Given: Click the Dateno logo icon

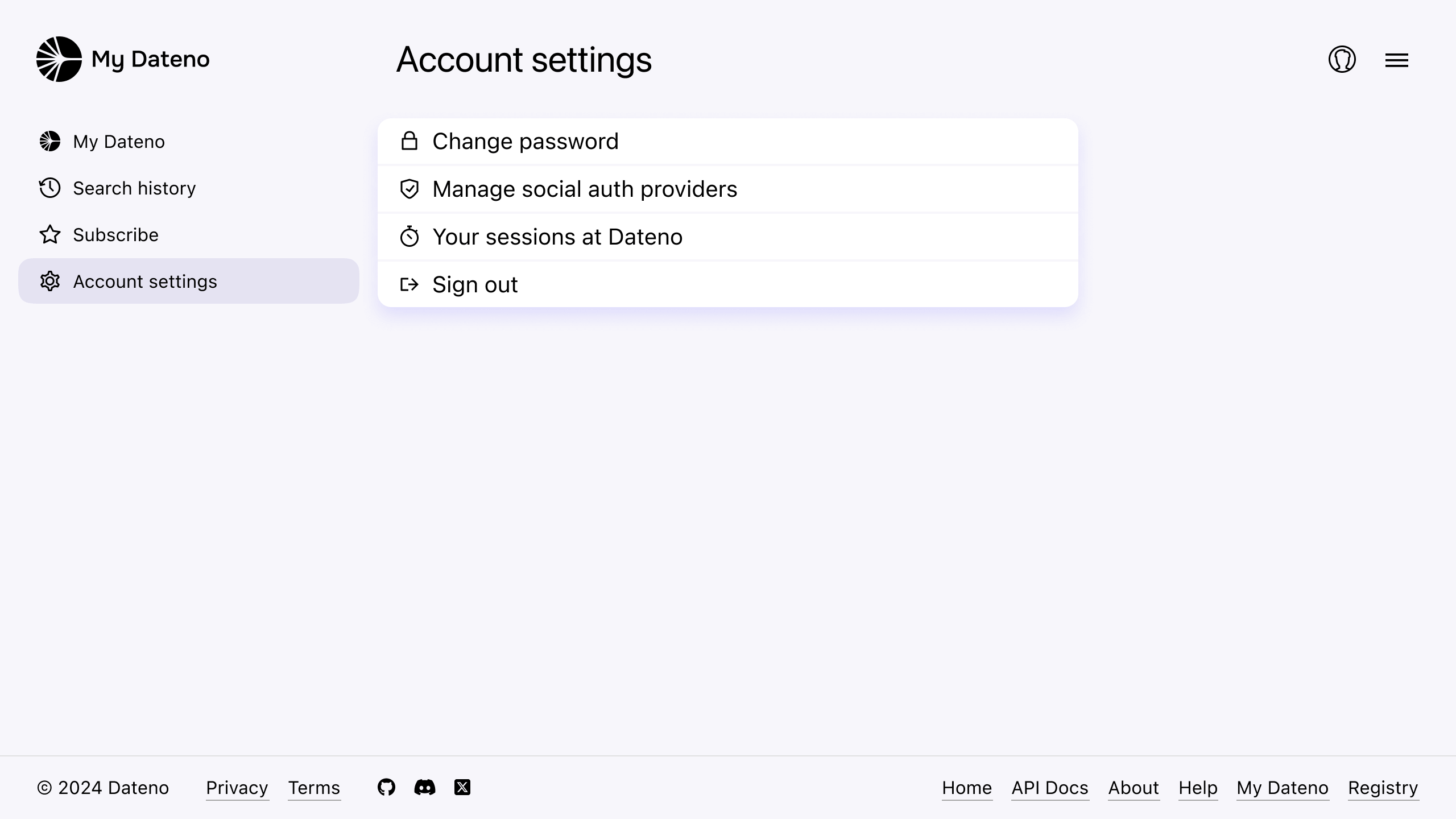Looking at the screenshot, I should [x=59, y=59].
